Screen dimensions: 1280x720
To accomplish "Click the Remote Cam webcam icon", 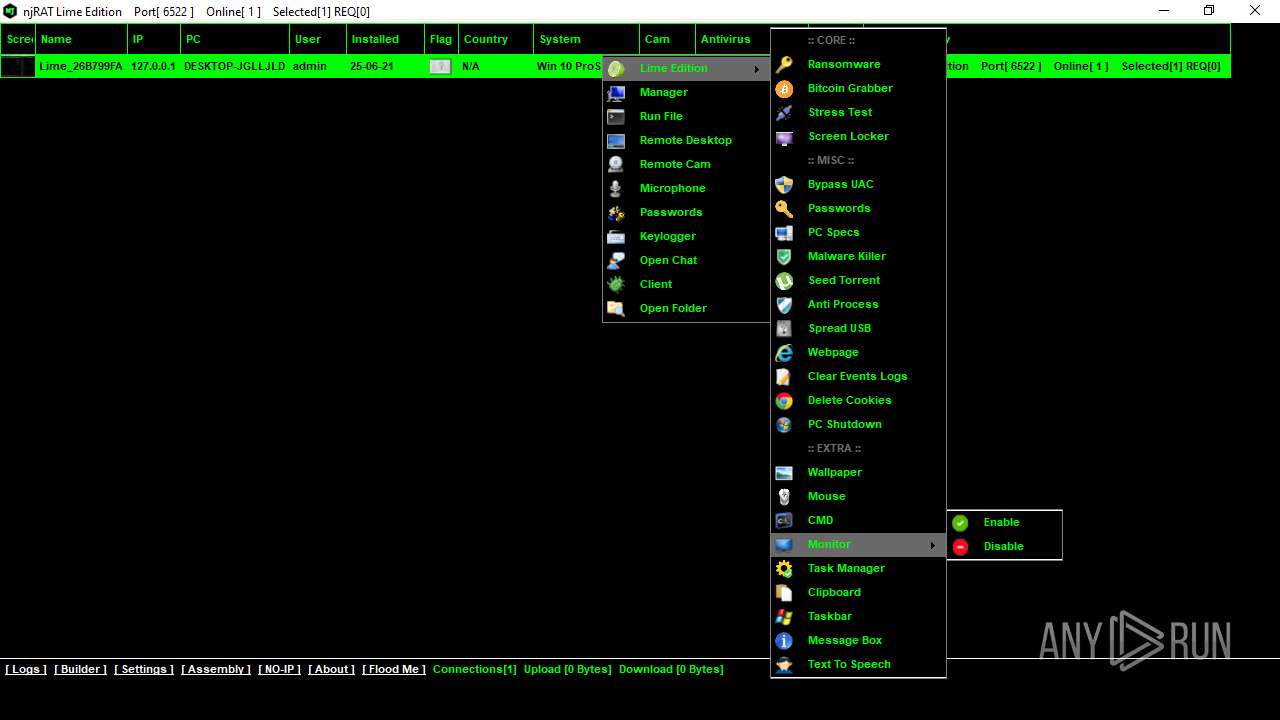I will coord(617,164).
